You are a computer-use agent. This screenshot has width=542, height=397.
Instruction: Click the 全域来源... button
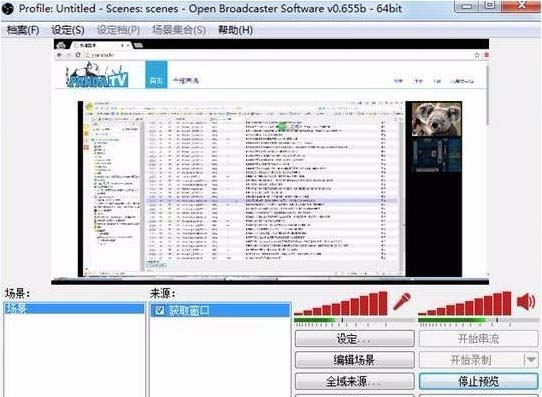click(355, 381)
